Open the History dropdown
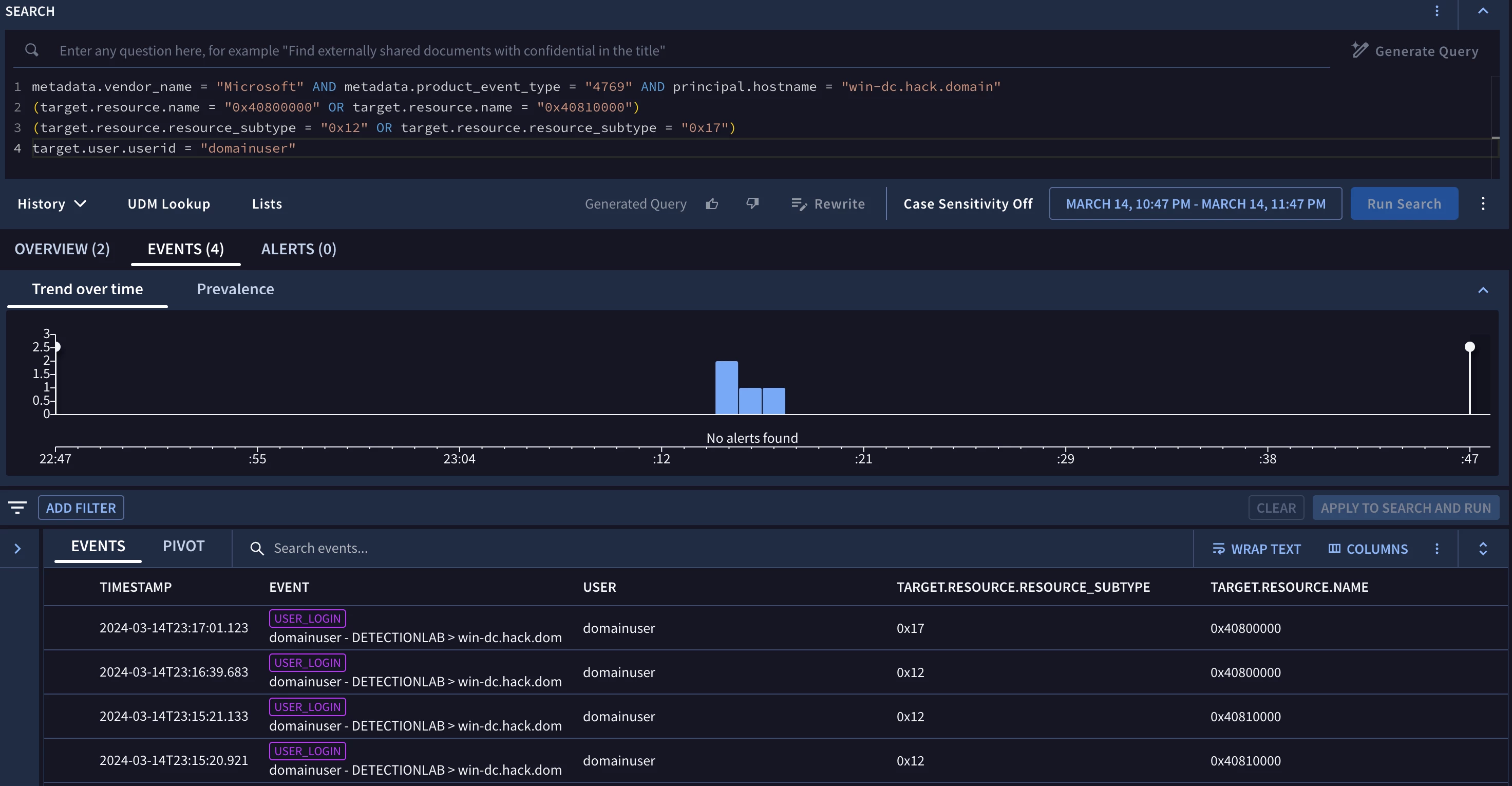This screenshot has height=786, width=1512. (52, 203)
